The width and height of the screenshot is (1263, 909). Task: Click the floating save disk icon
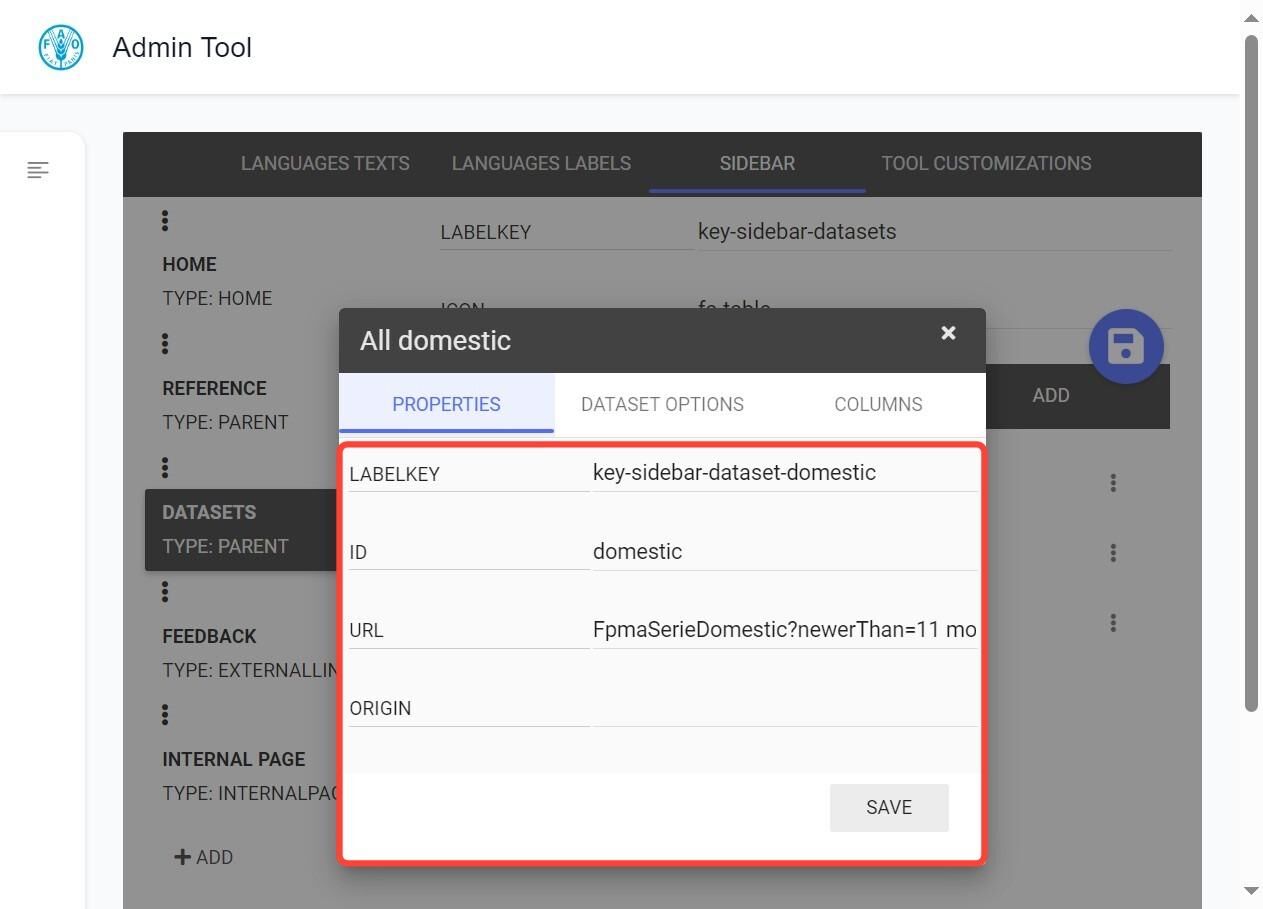[x=1126, y=346]
